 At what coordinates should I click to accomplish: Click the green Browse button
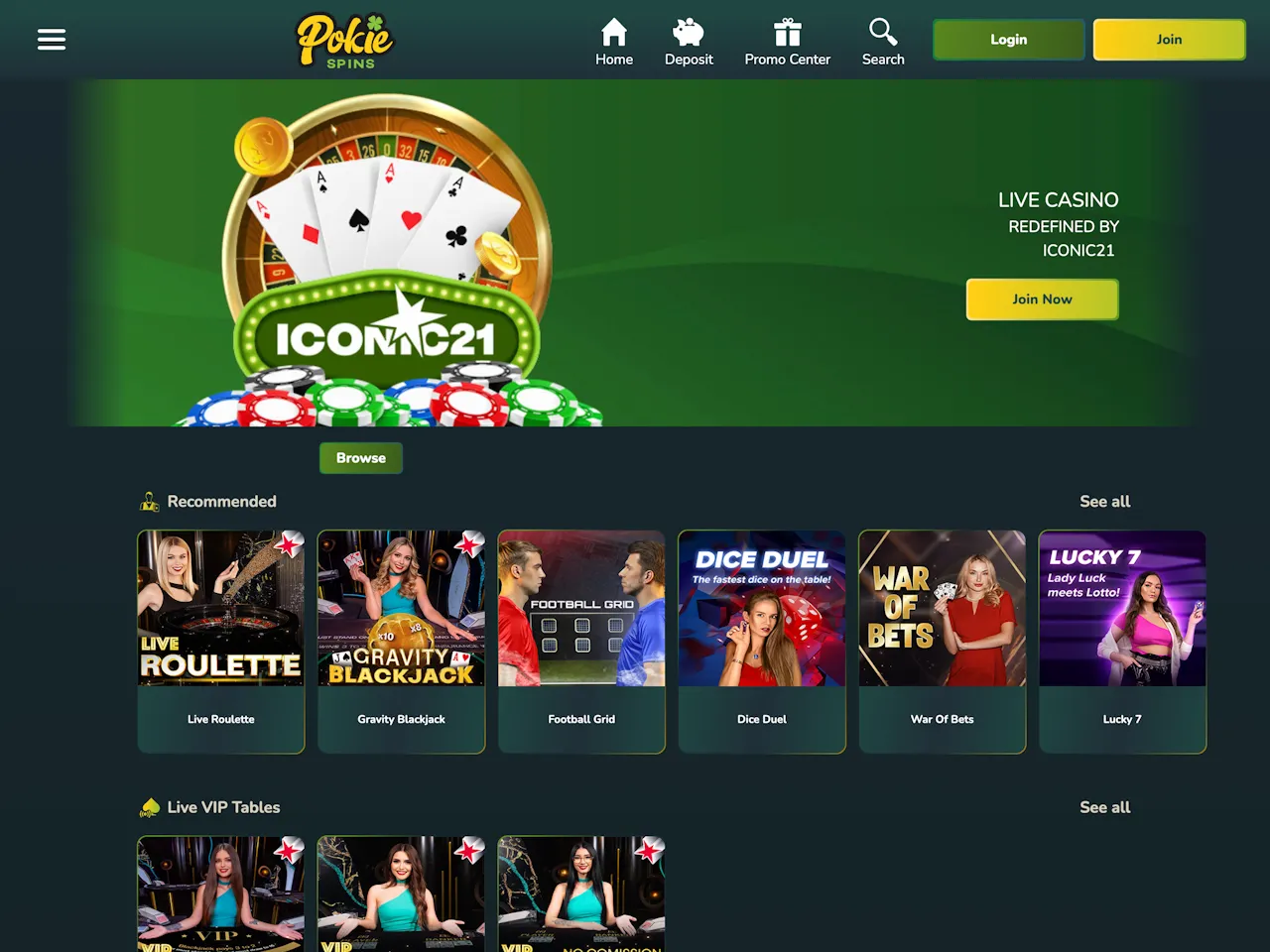[x=361, y=458]
